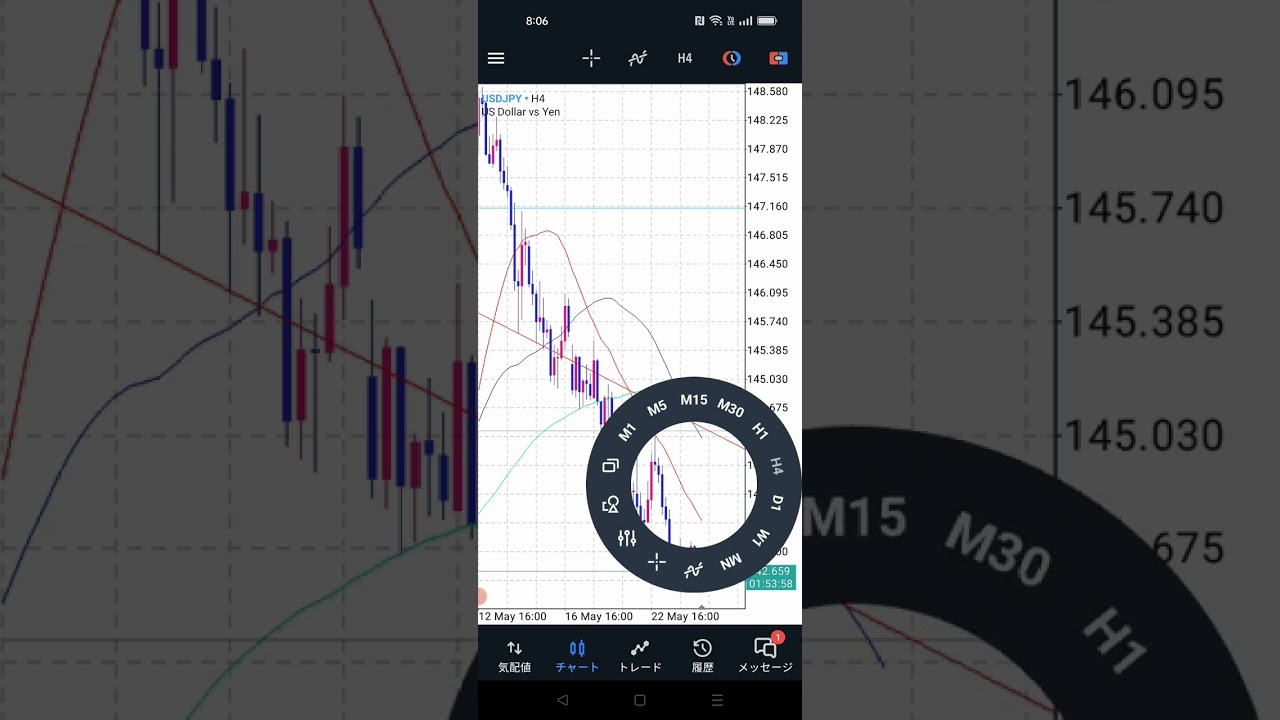Open indicators from the top toolbar
This screenshot has height=720, width=1280.
[637, 59]
